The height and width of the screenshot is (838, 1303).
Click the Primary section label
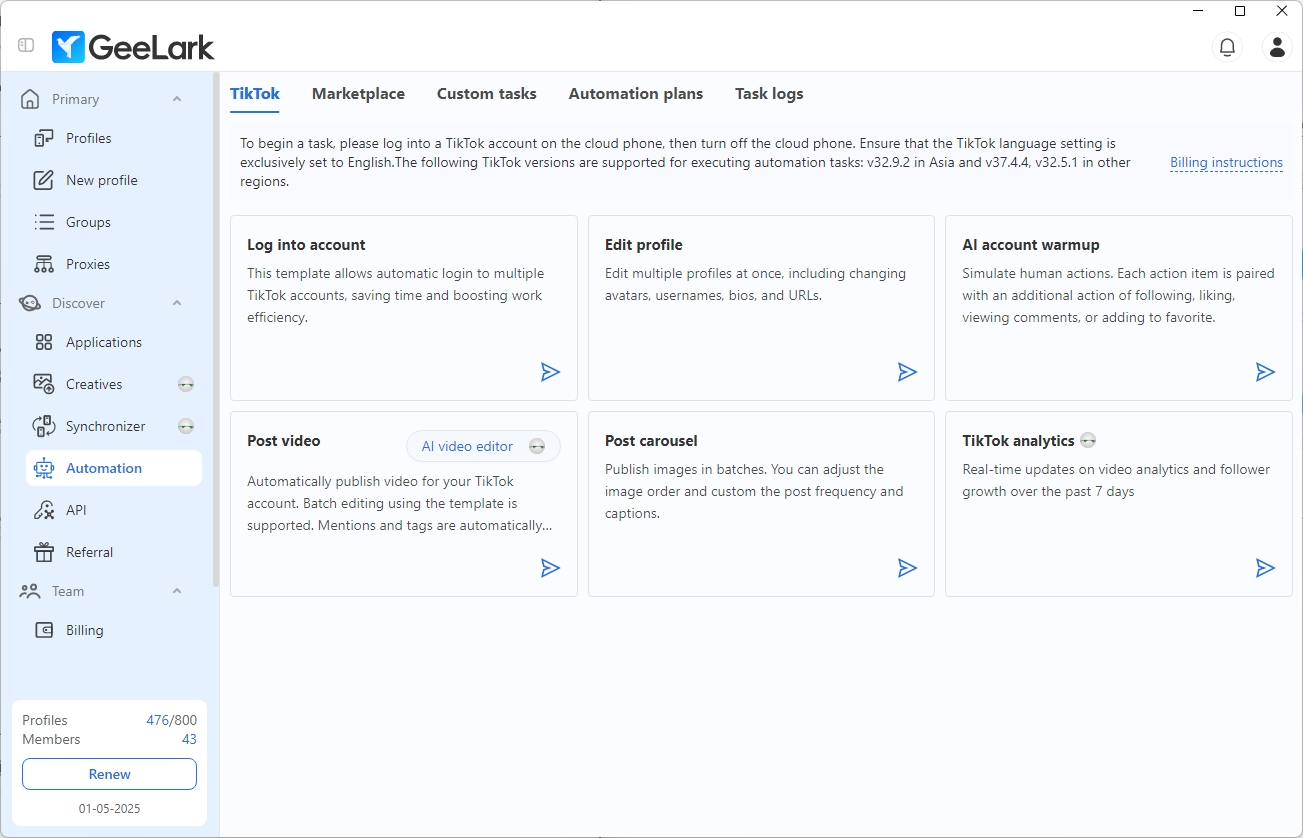(76, 99)
